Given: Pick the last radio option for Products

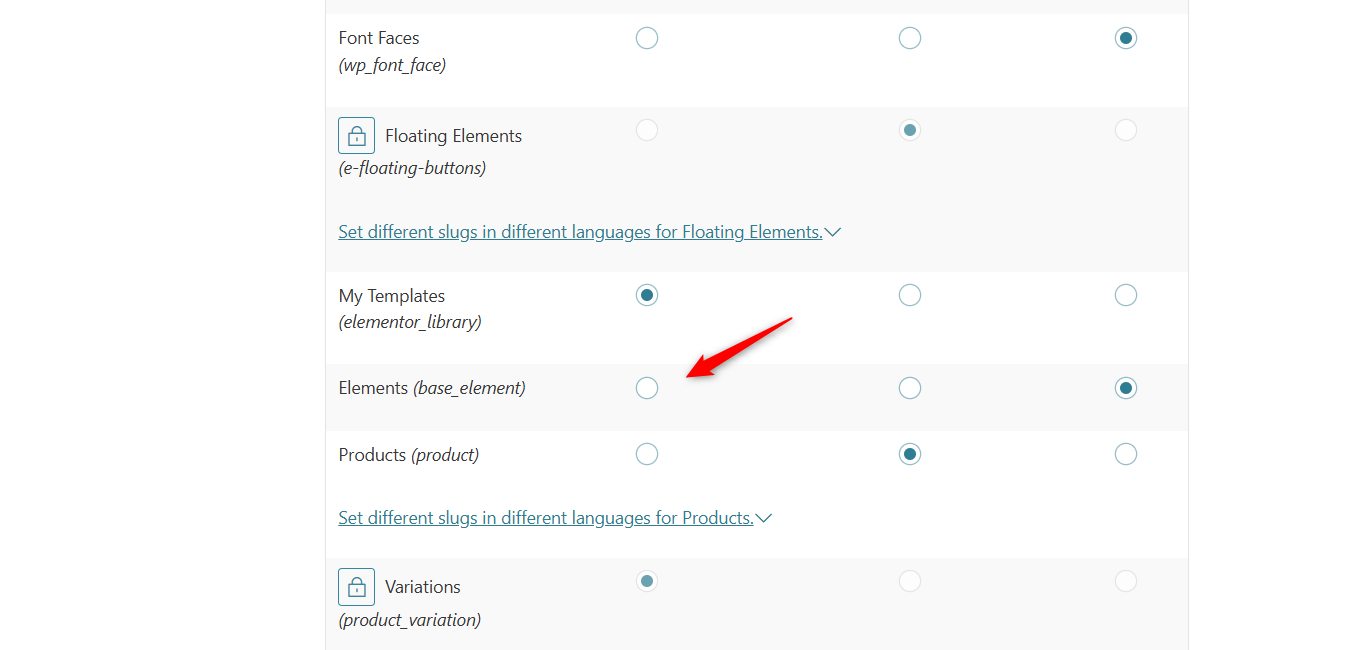Looking at the screenshot, I should [1126, 454].
